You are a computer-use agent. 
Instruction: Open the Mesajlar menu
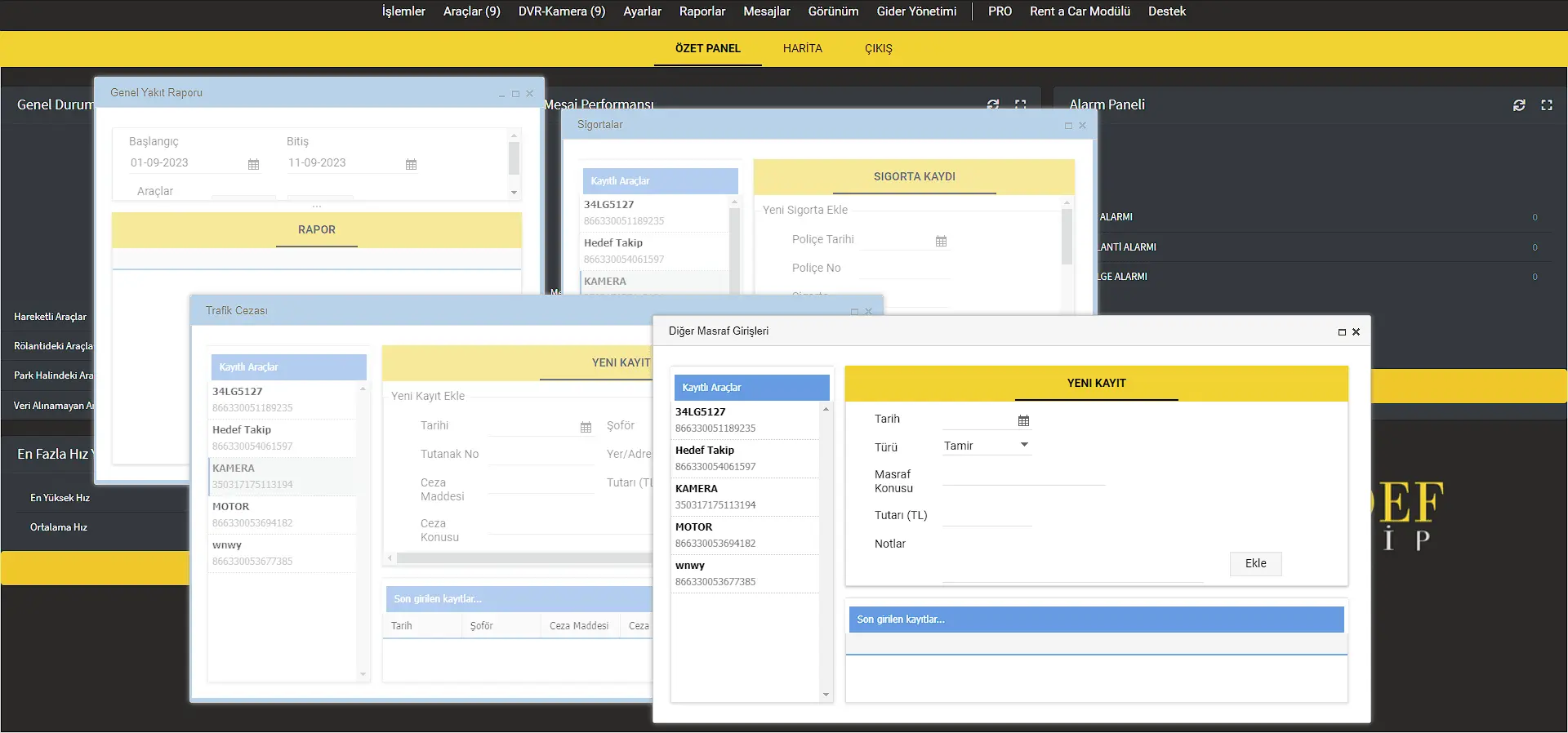(x=767, y=11)
